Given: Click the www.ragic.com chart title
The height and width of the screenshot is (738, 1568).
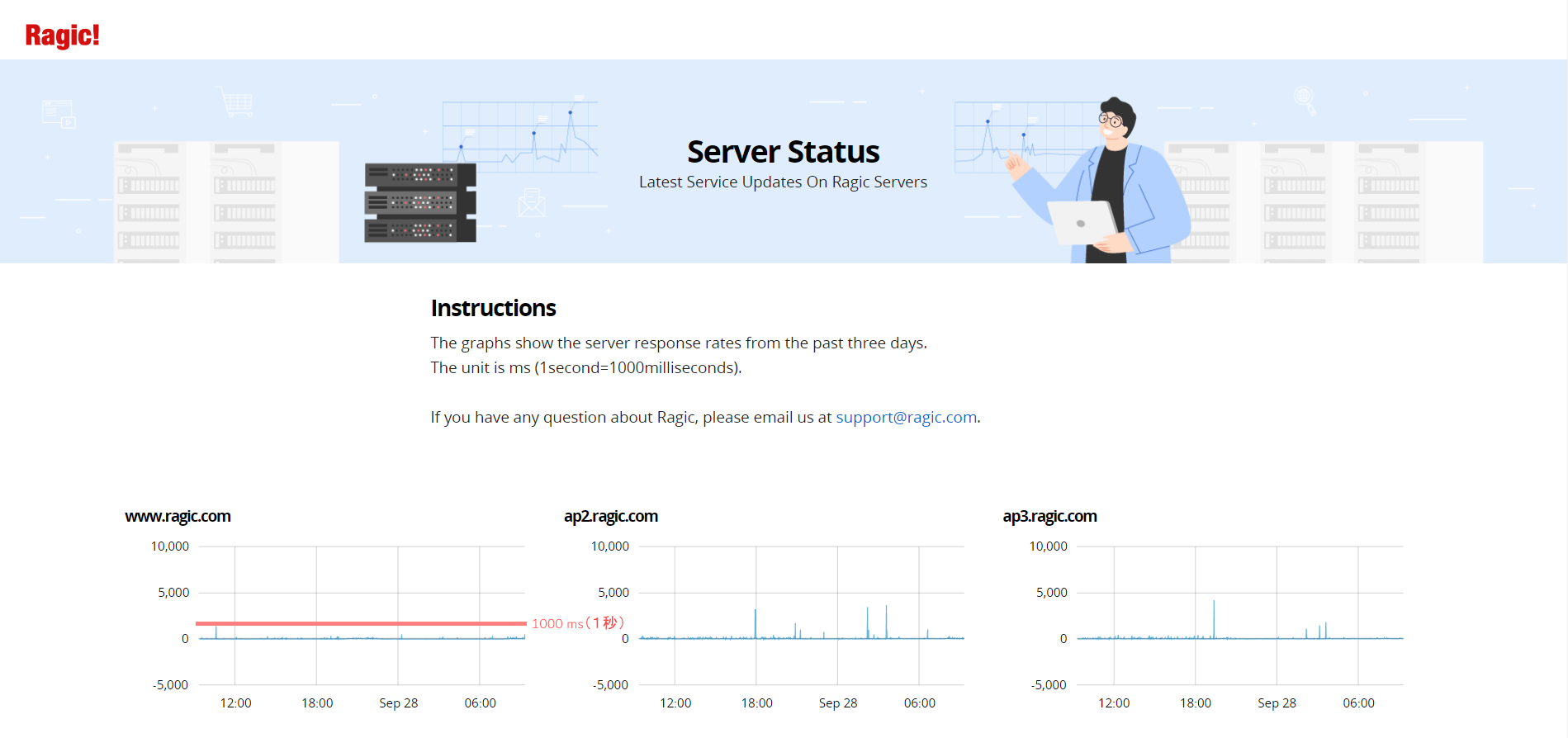Looking at the screenshot, I should coord(178,517).
